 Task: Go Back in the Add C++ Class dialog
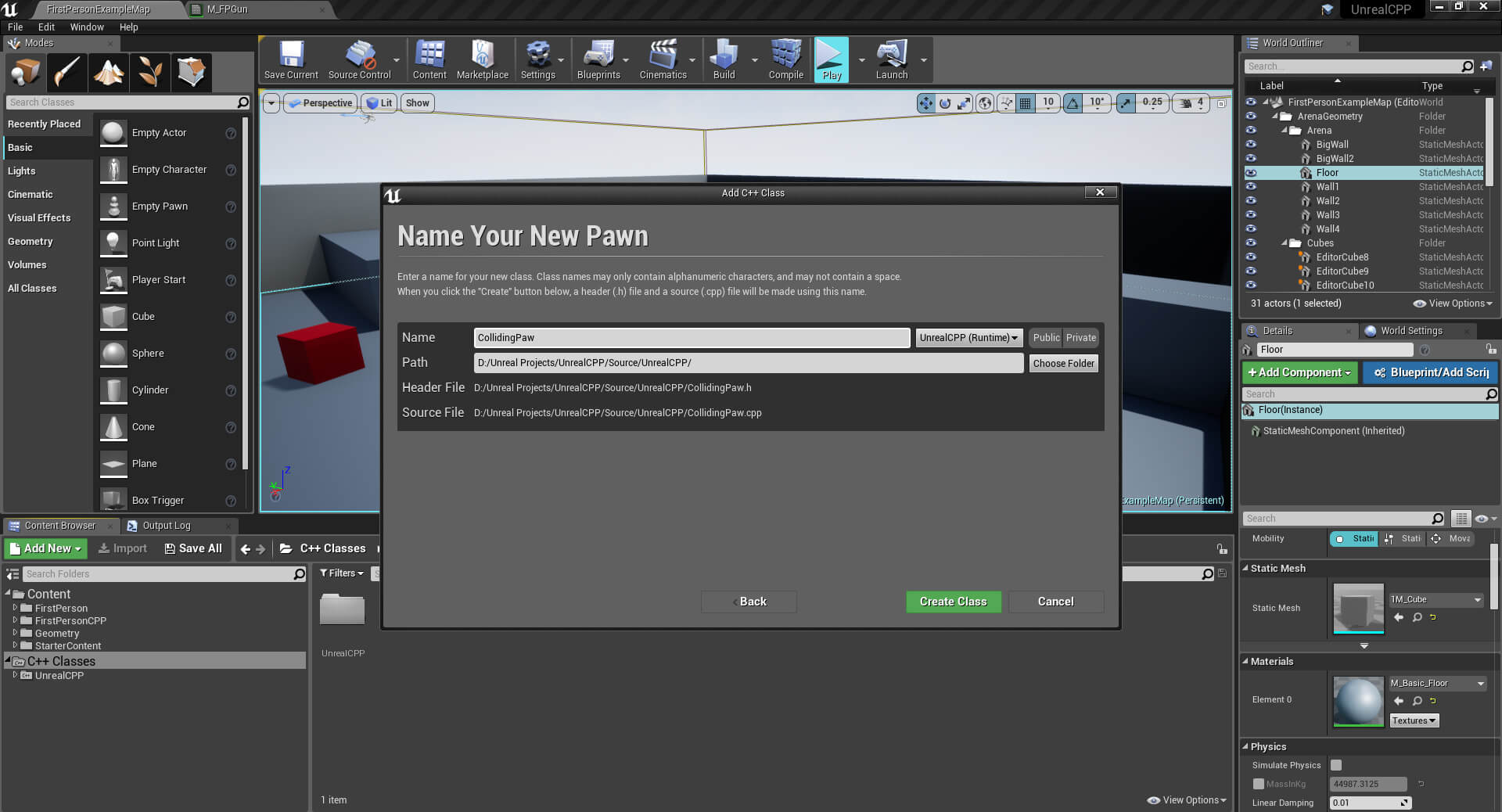(x=749, y=602)
